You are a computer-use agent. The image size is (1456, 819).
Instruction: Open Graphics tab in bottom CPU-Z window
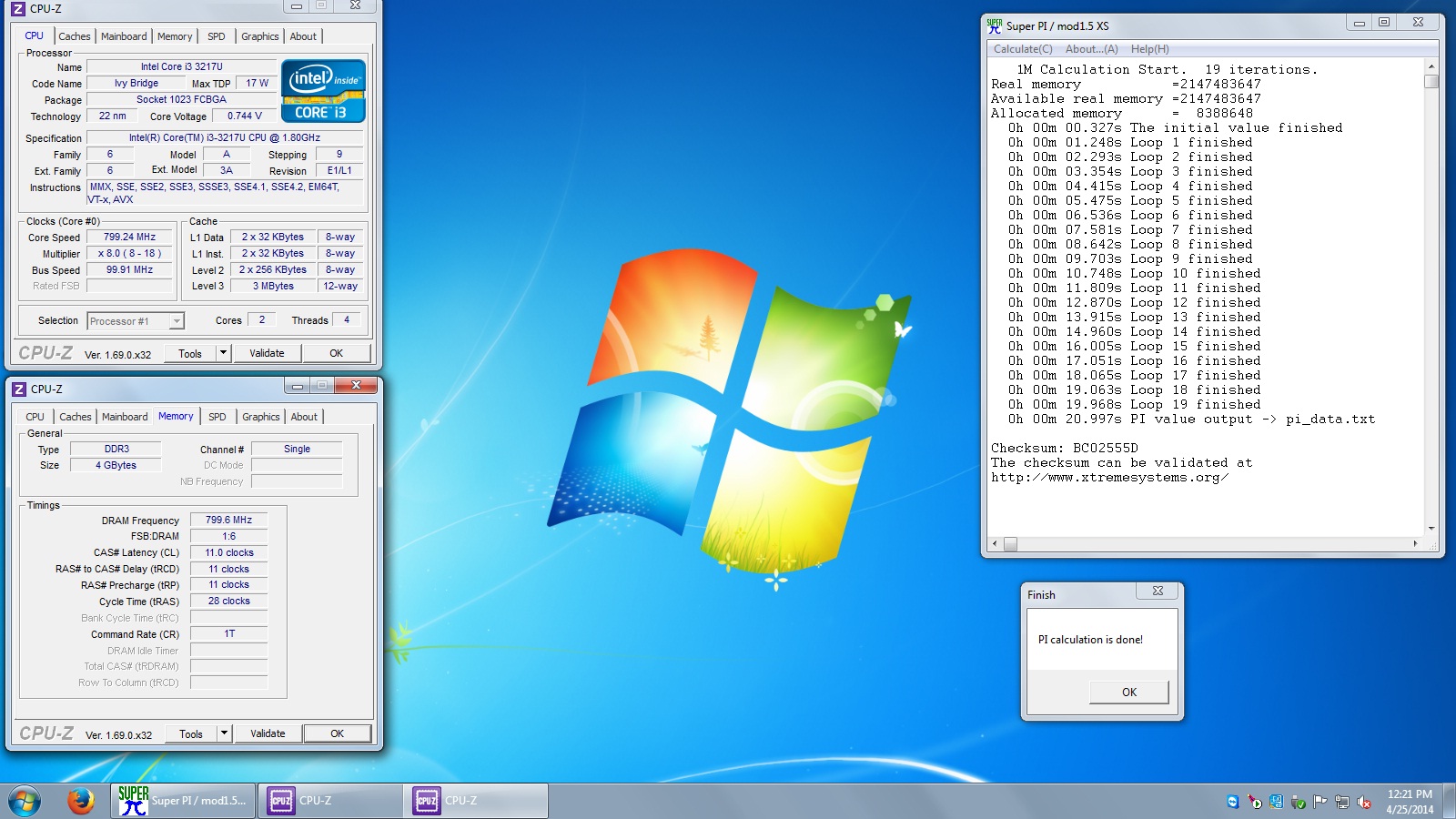[261, 417]
